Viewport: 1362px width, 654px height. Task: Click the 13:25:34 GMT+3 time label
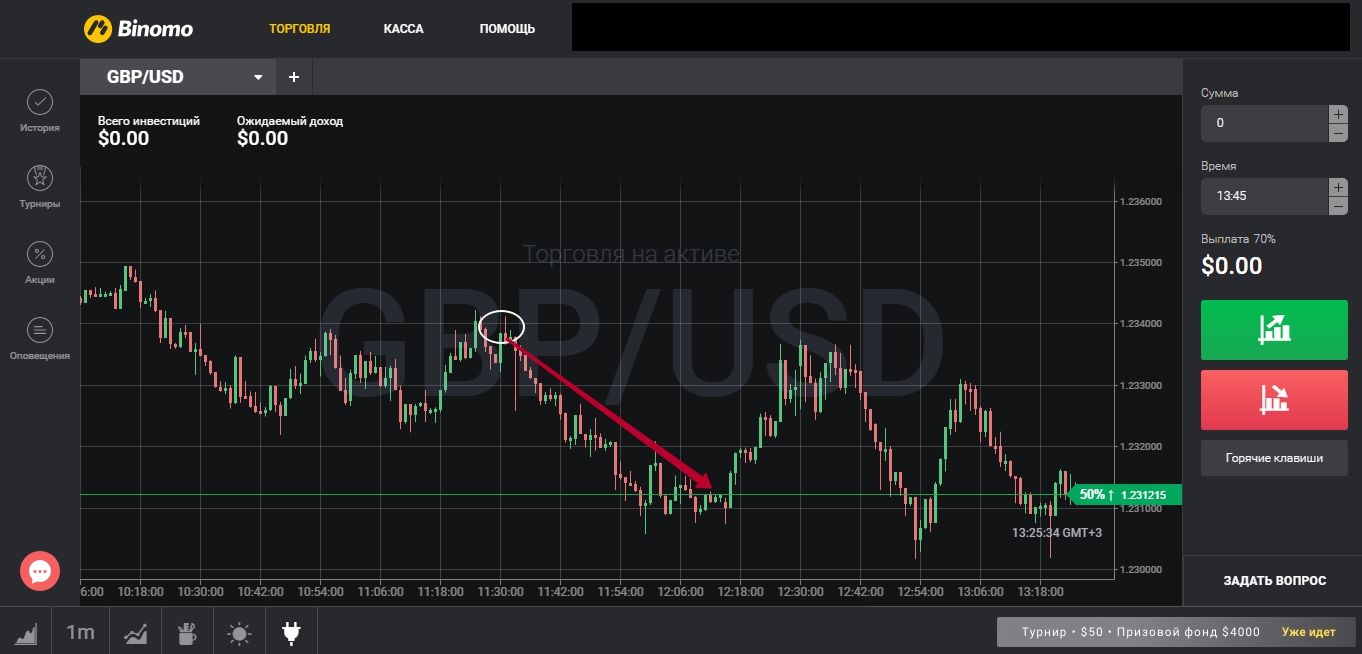click(x=1057, y=533)
